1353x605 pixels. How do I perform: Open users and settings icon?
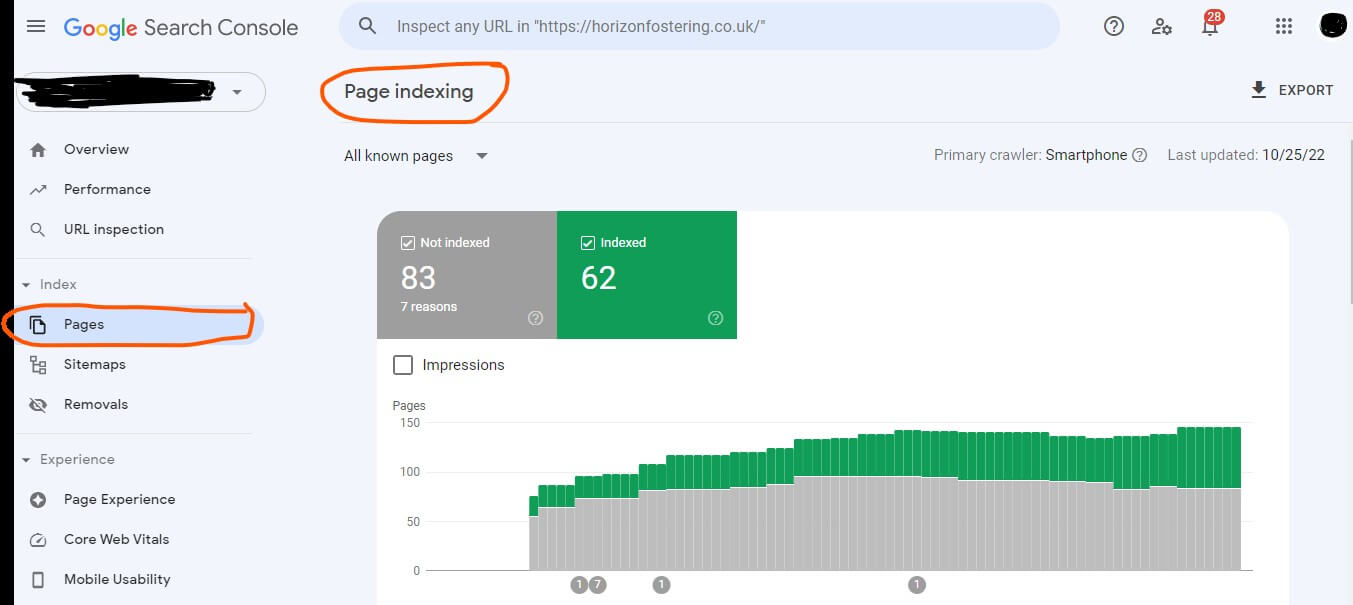pyautogui.click(x=1162, y=26)
